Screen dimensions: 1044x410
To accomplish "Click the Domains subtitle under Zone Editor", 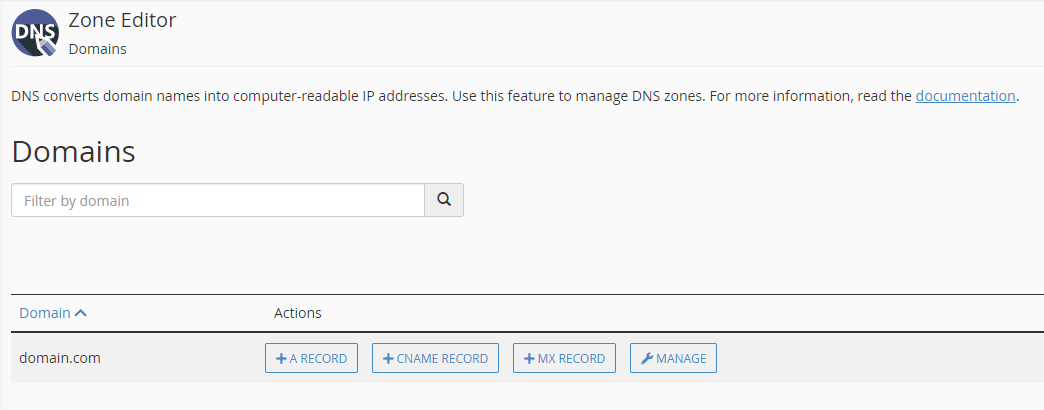I will (97, 49).
